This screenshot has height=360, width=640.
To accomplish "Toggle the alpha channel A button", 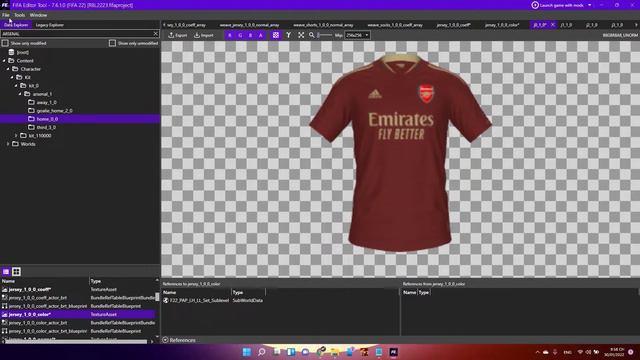I will point(260,35).
